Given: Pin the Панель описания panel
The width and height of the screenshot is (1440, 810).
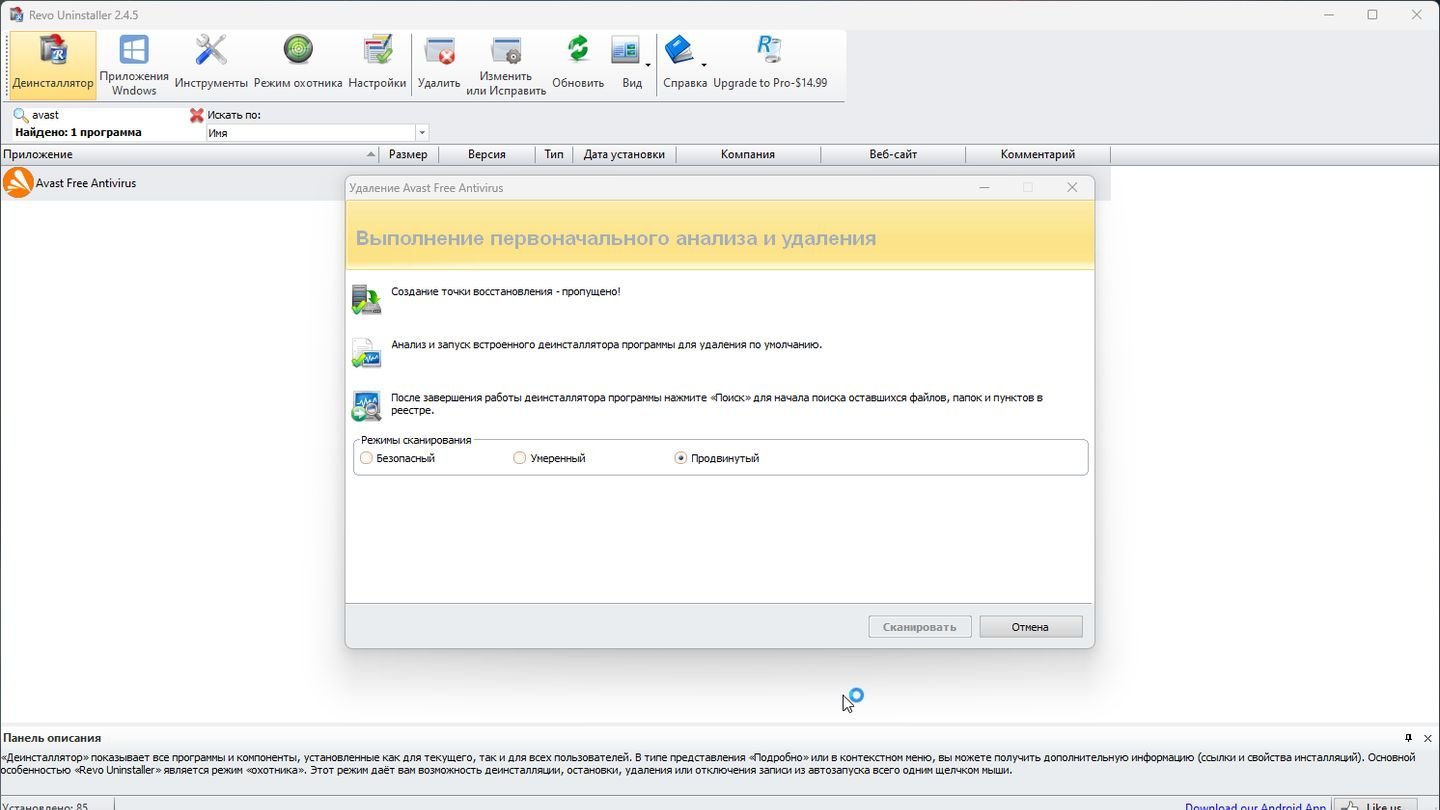Looking at the screenshot, I should [1408, 738].
